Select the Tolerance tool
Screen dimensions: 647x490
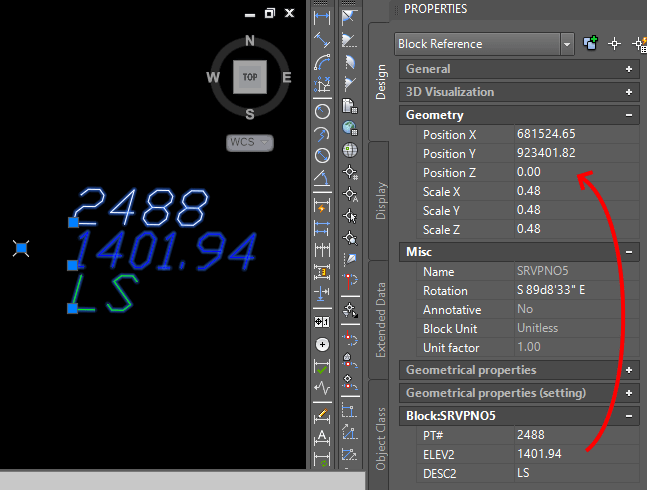322,322
